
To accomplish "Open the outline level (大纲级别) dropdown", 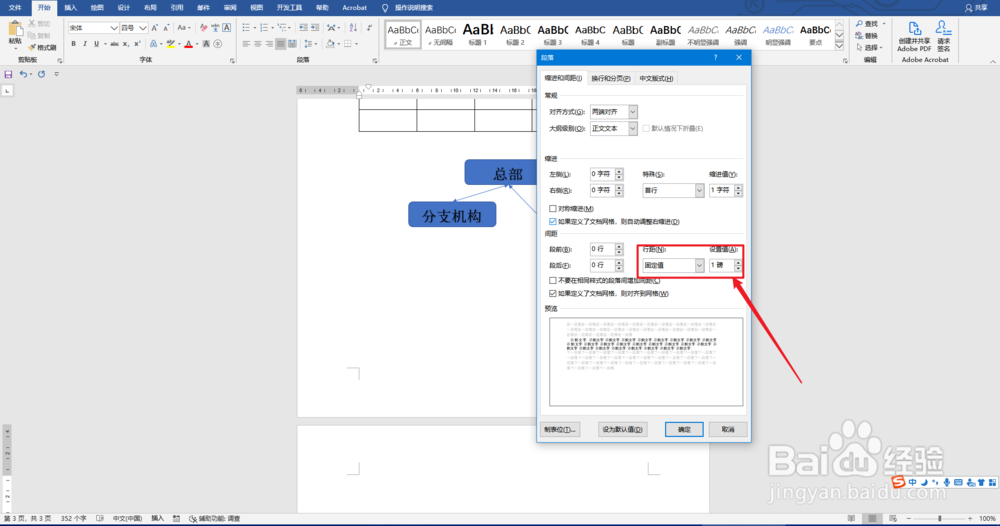I will coord(633,128).
